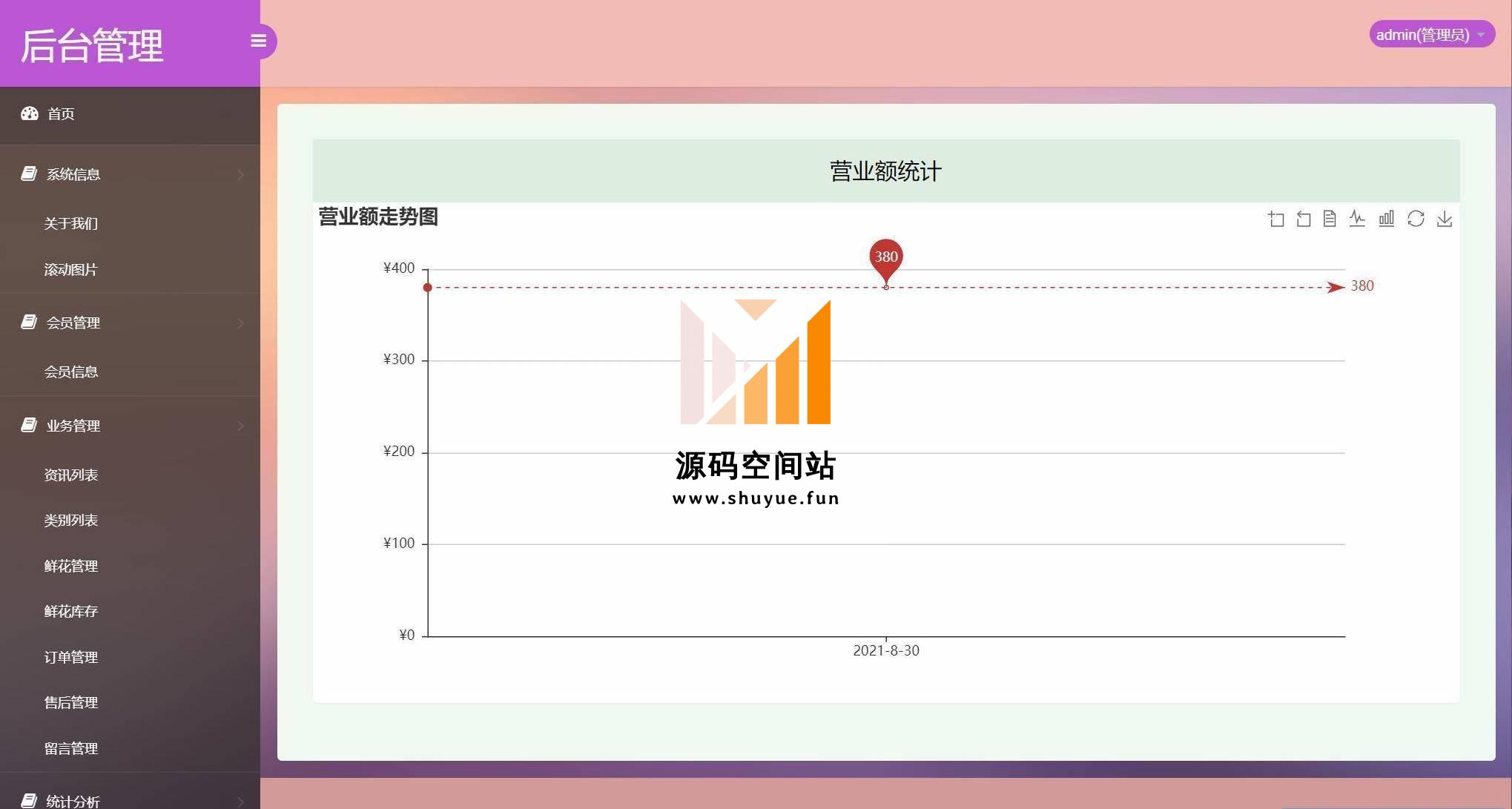The width and height of the screenshot is (1512, 809).
Task: Save chart as image icon
Action: (x=1445, y=219)
